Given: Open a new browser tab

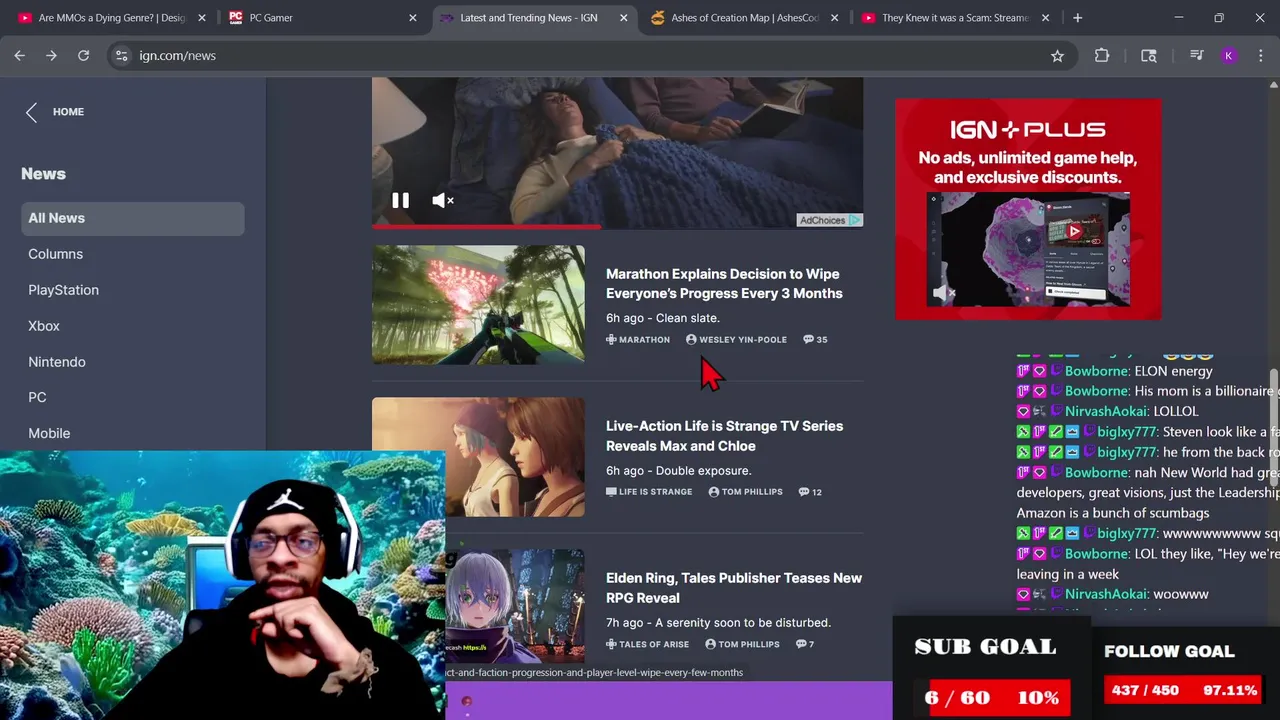Looking at the screenshot, I should point(1077,18).
